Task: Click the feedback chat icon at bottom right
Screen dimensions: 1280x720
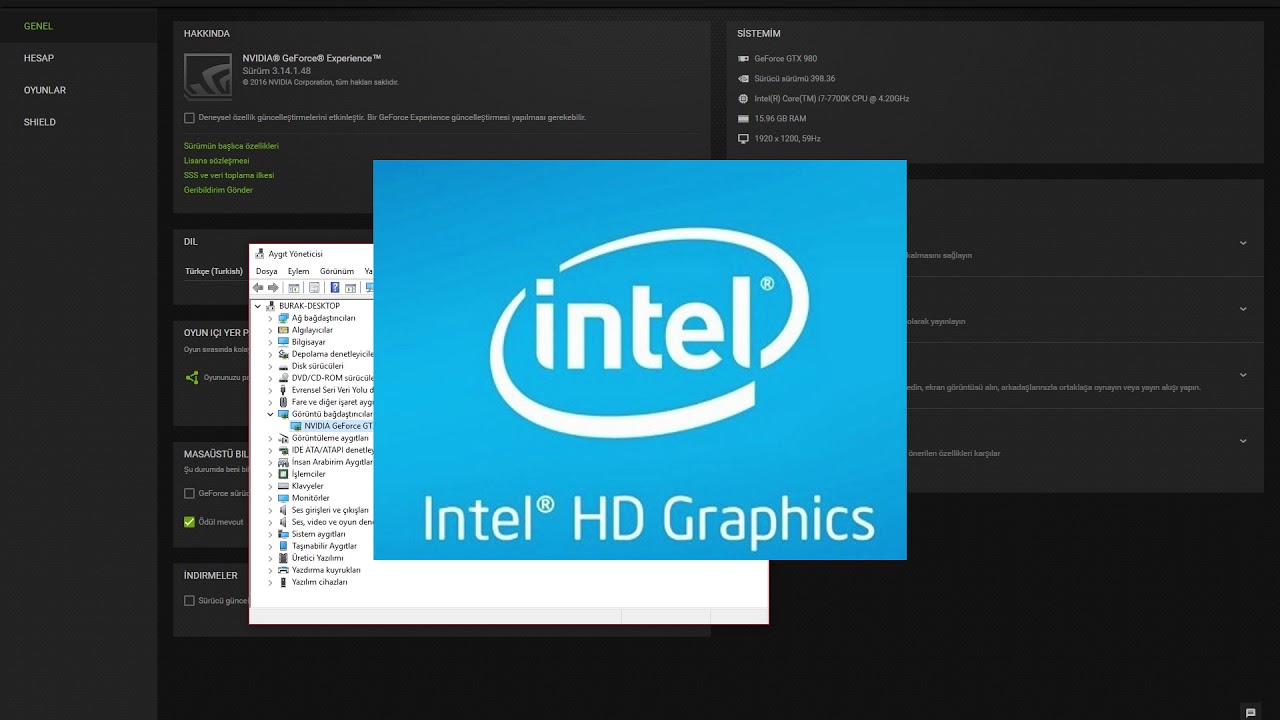Action: point(1250,713)
